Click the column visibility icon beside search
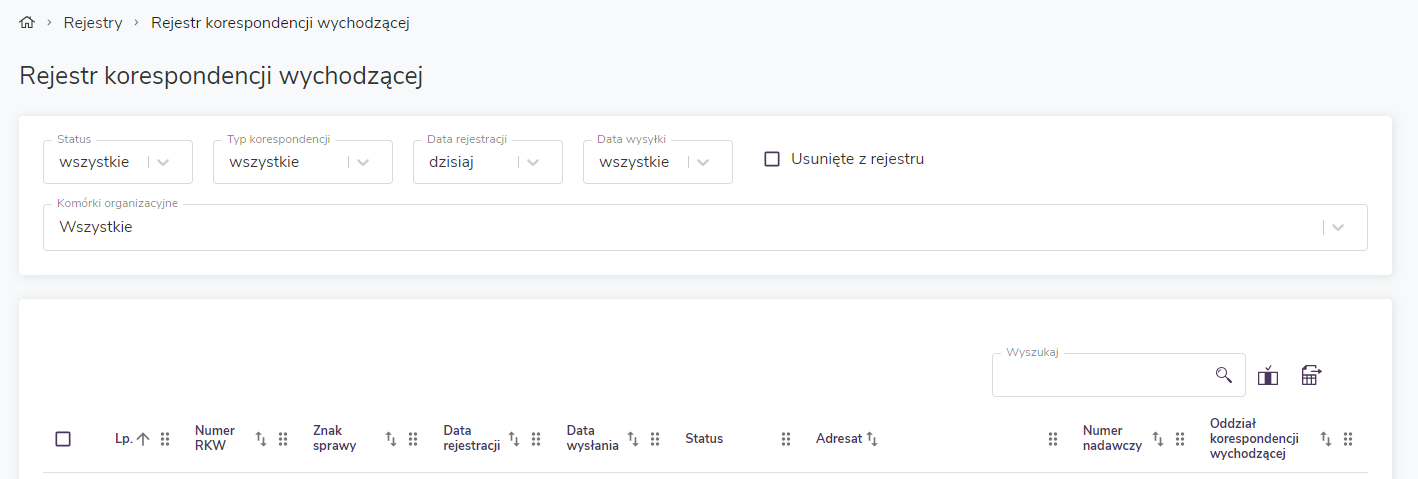 coord(1268,375)
